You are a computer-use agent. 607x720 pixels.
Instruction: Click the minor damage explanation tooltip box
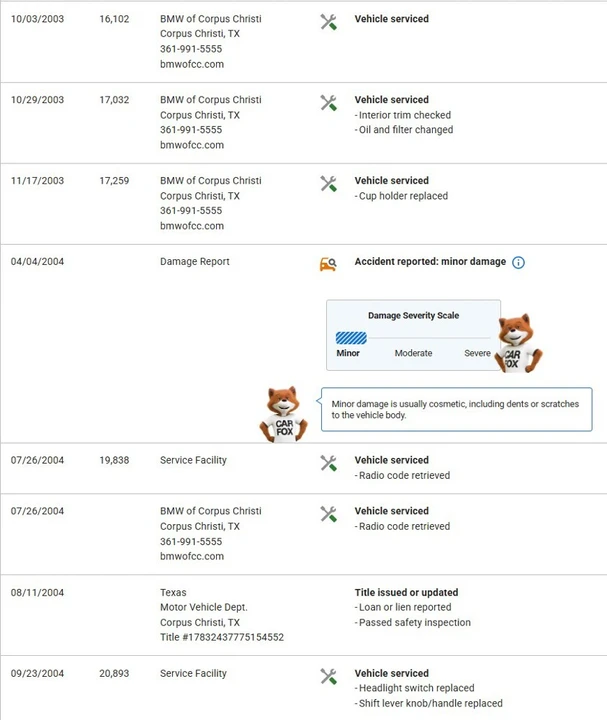pyautogui.click(x=456, y=410)
